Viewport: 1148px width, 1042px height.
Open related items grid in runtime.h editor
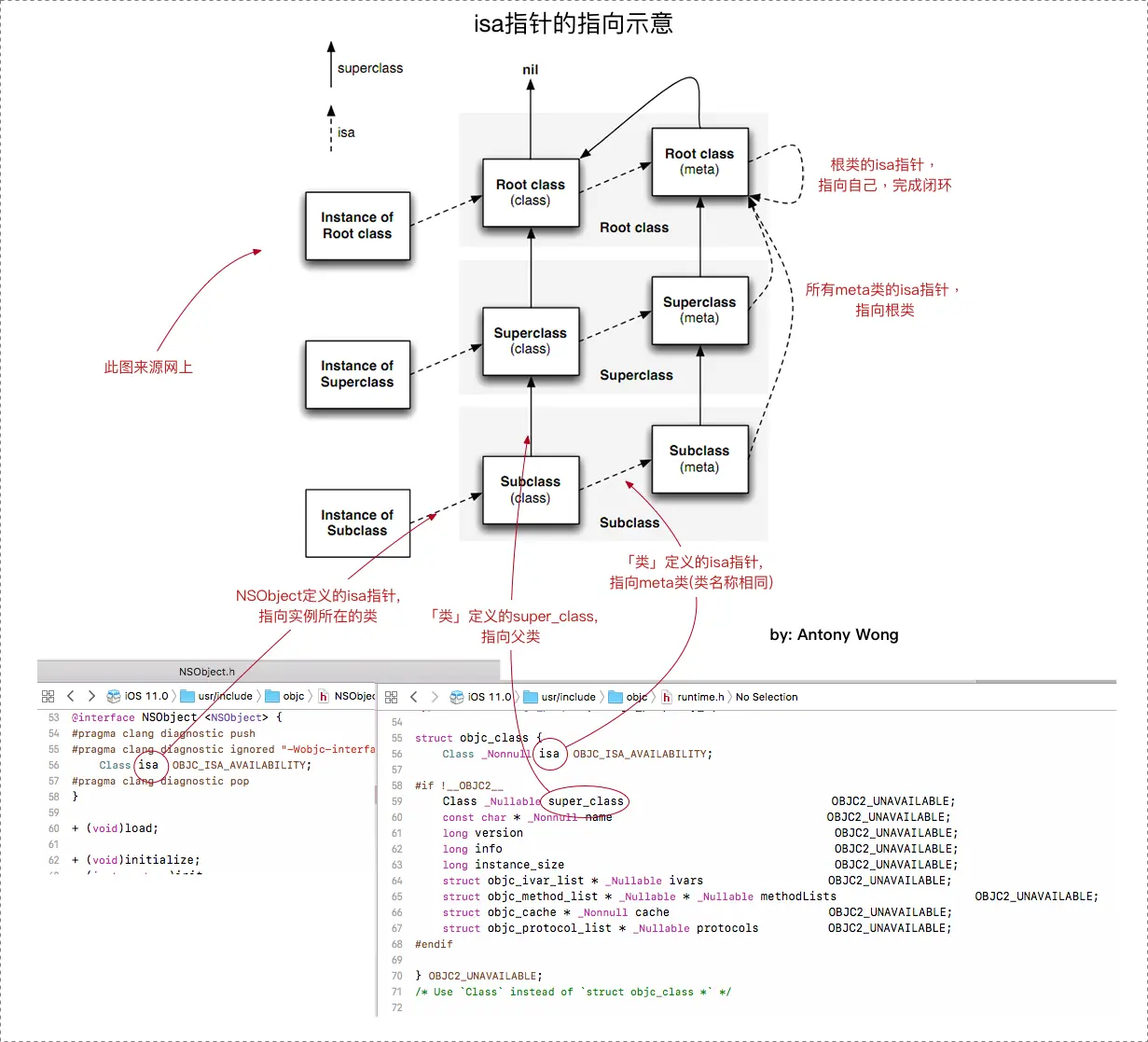pyautogui.click(x=392, y=697)
